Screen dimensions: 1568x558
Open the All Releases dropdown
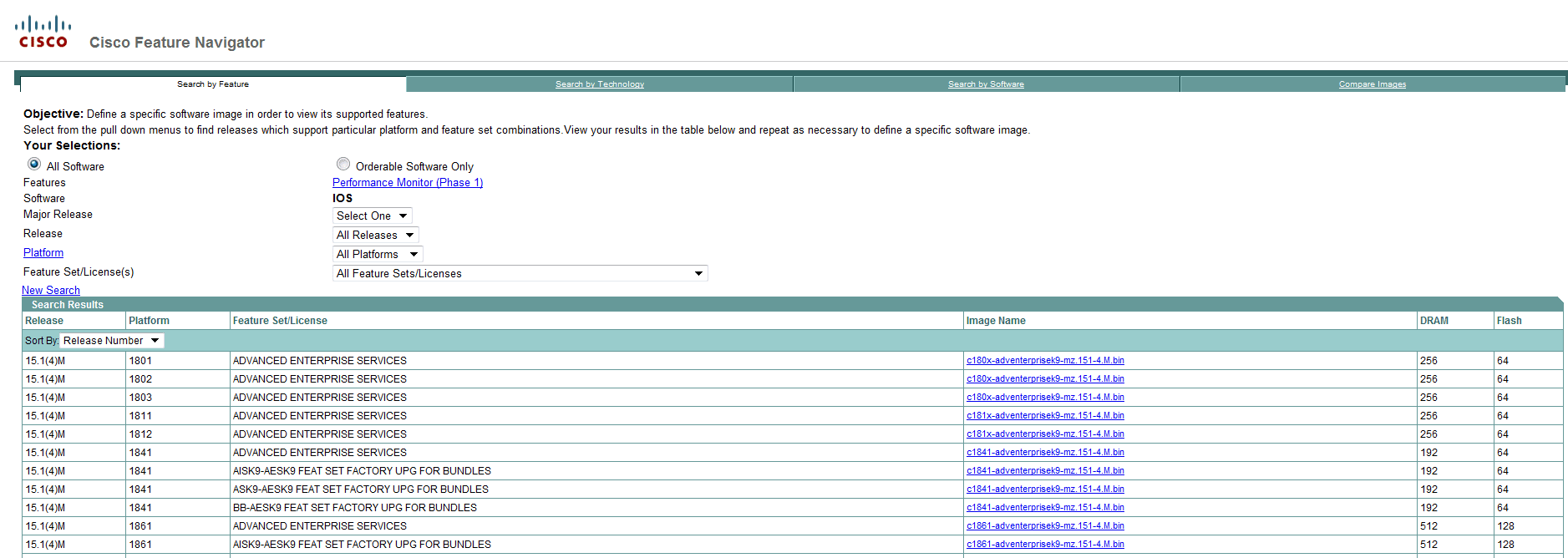point(375,235)
